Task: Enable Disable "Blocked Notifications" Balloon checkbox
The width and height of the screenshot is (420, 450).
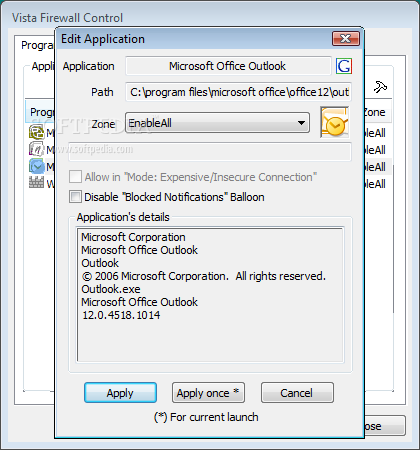Action: 75,197
